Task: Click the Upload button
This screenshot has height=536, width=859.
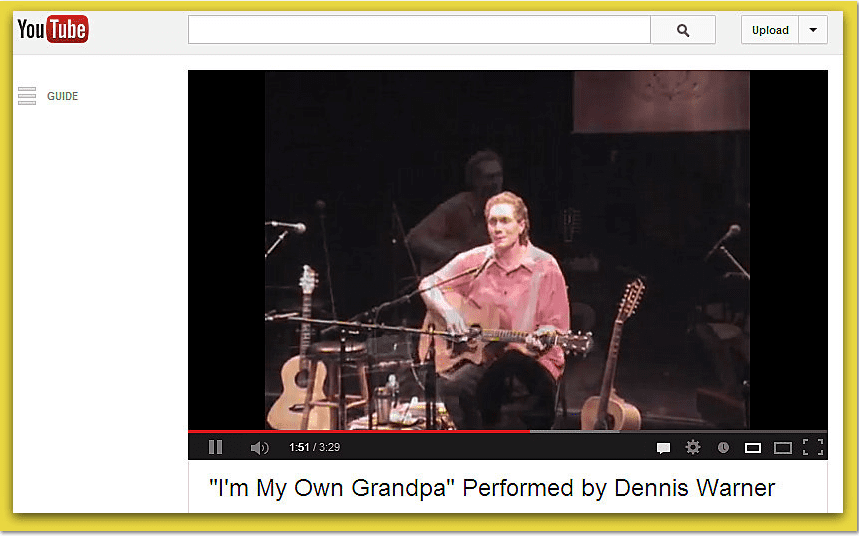Action: [770, 30]
